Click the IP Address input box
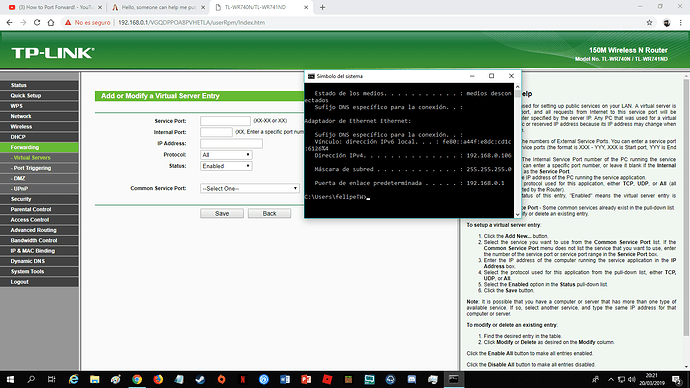Screen dimensions: 690x388 (x=231, y=143)
